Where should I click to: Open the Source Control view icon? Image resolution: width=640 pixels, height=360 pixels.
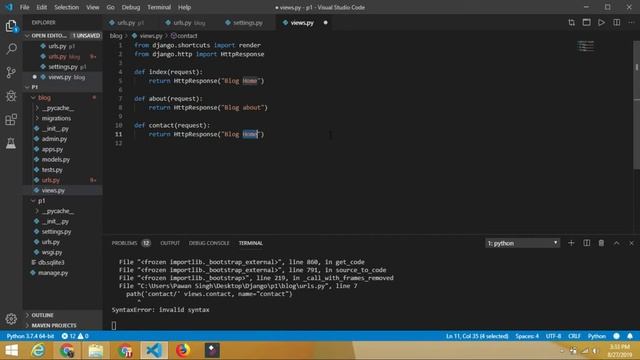(11, 72)
